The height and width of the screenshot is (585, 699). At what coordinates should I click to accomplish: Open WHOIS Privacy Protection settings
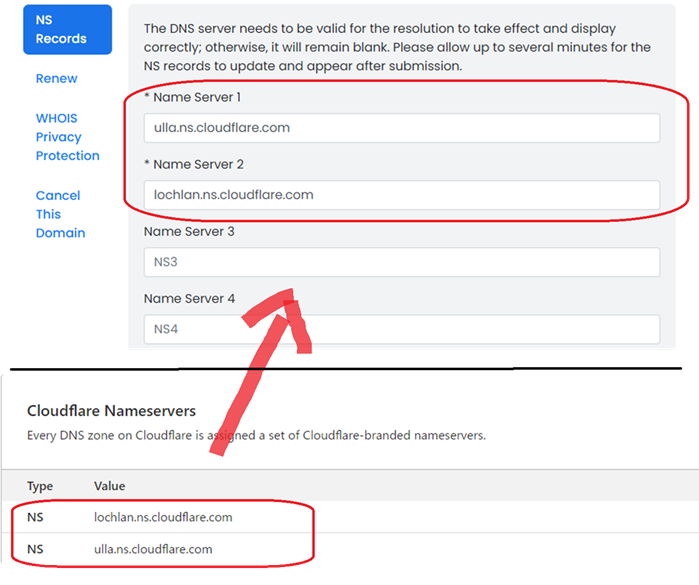[67, 137]
